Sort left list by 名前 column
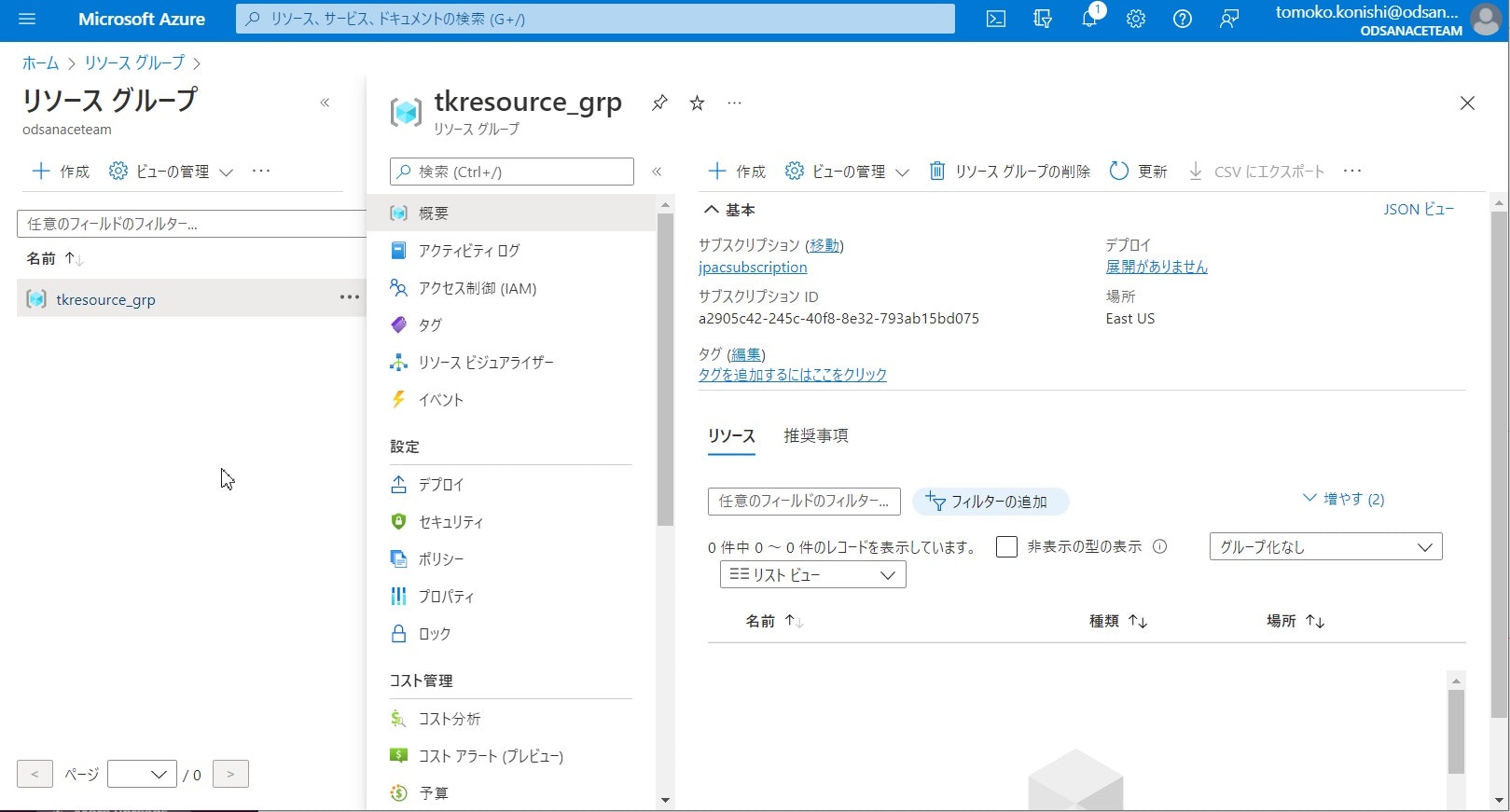 click(55, 258)
